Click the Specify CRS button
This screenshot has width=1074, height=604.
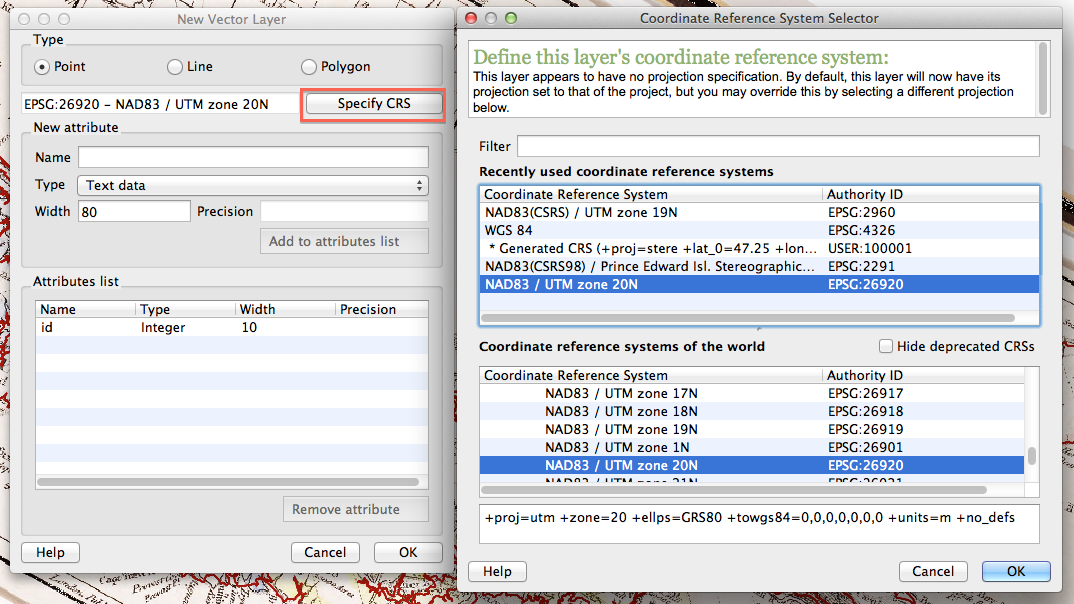pyautogui.click(x=373, y=104)
